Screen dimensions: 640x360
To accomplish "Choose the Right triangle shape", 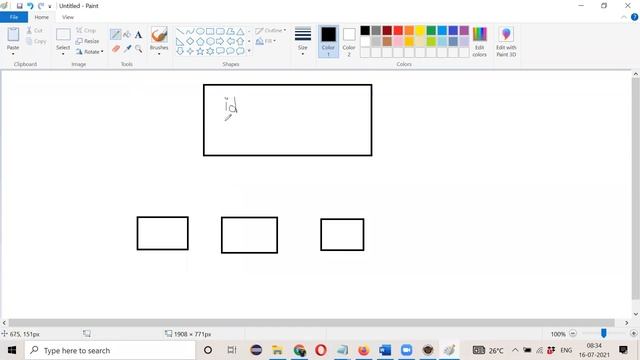I will click(x=180, y=41).
